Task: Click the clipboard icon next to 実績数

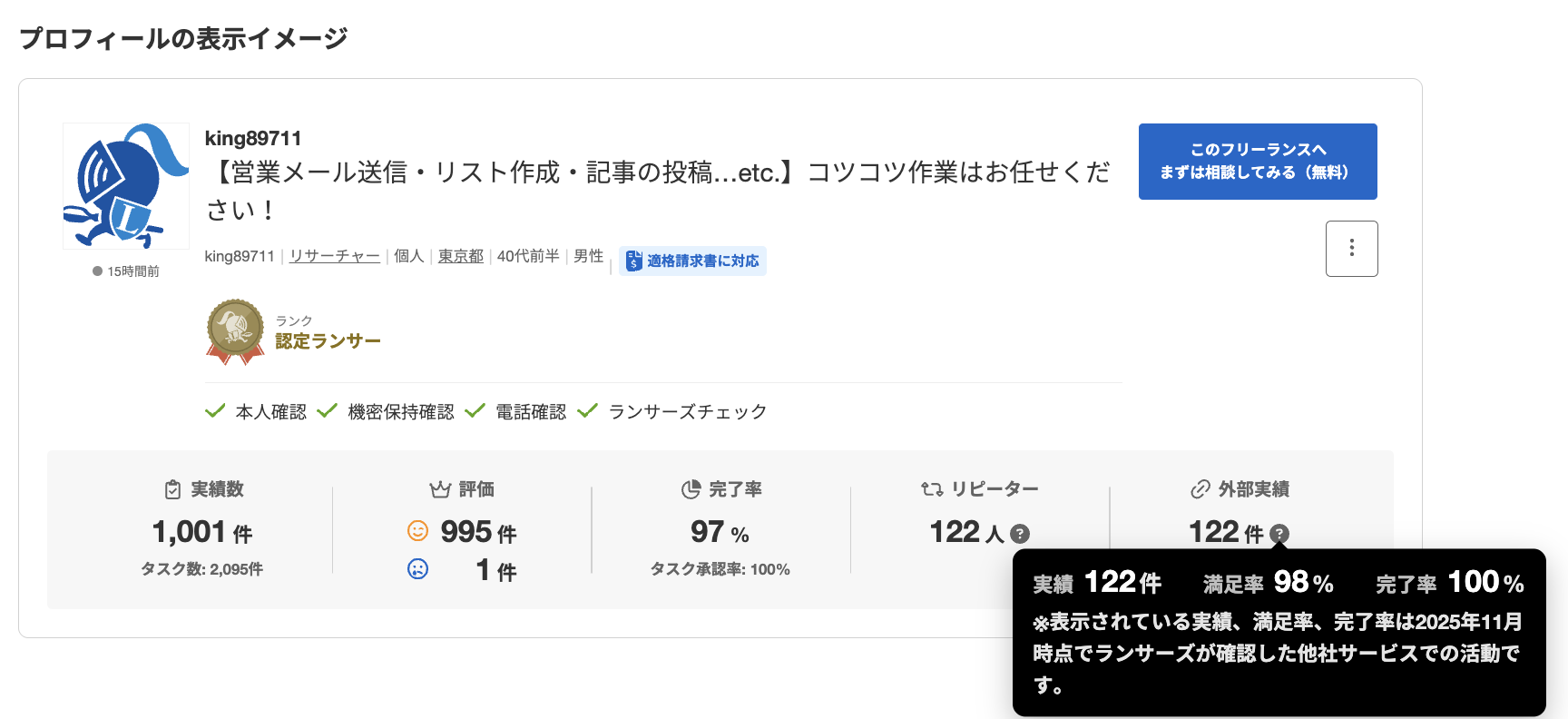Action: [172, 489]
